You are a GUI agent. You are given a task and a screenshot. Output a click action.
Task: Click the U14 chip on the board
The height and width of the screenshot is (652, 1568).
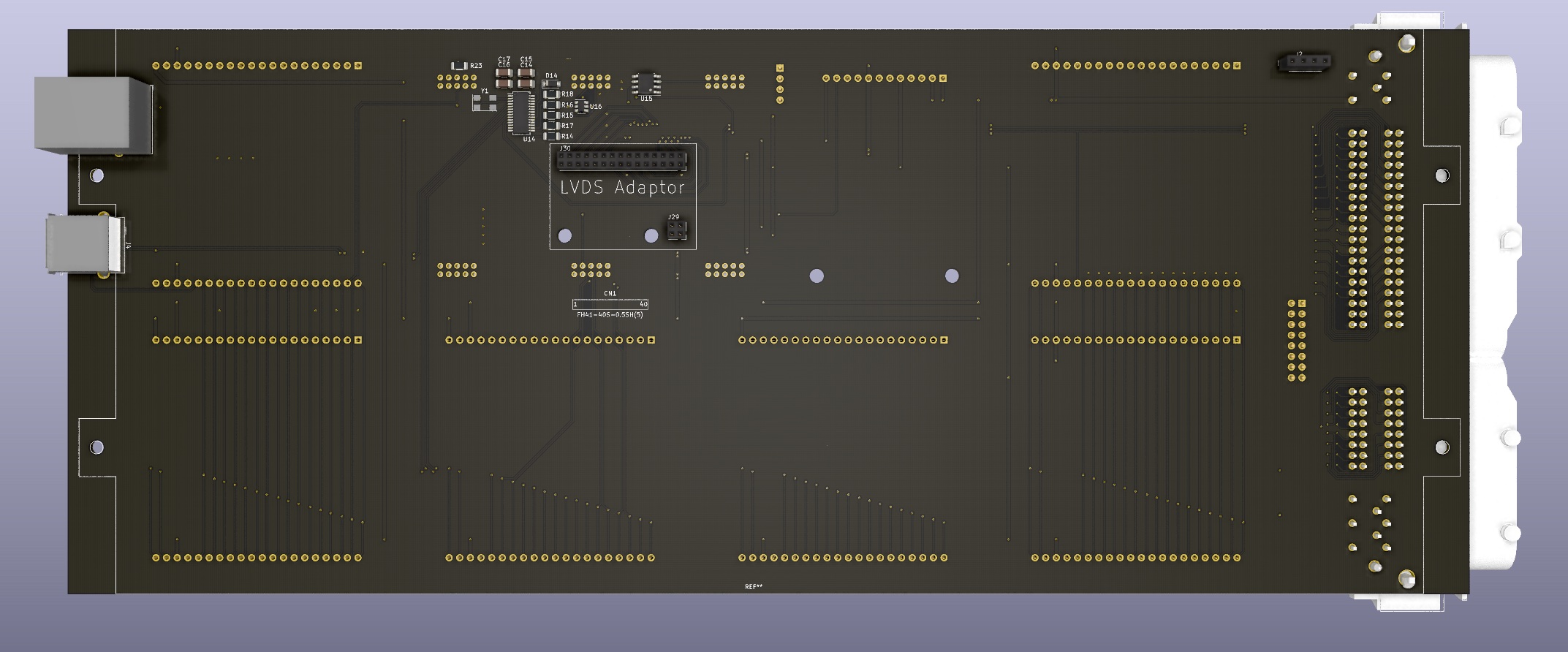click(521, 113)
